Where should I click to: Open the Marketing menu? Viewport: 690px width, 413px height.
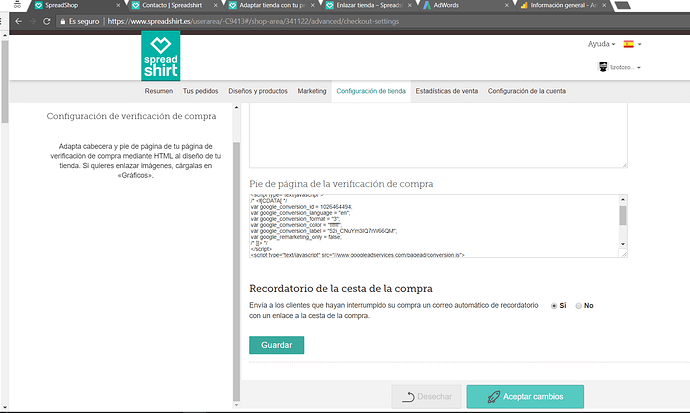[x=312, y=91]
